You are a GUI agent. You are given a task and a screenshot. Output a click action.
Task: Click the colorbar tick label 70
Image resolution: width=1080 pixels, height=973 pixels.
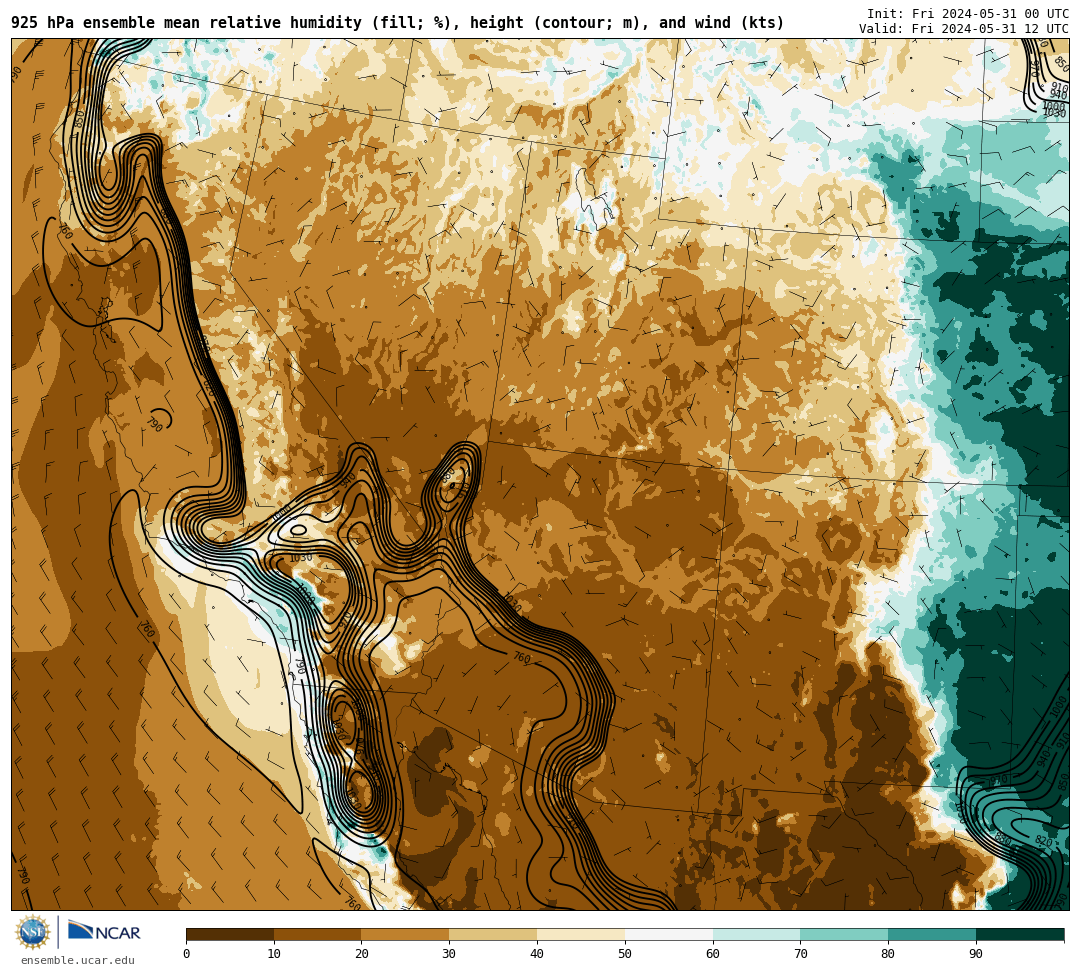(800, 954)
